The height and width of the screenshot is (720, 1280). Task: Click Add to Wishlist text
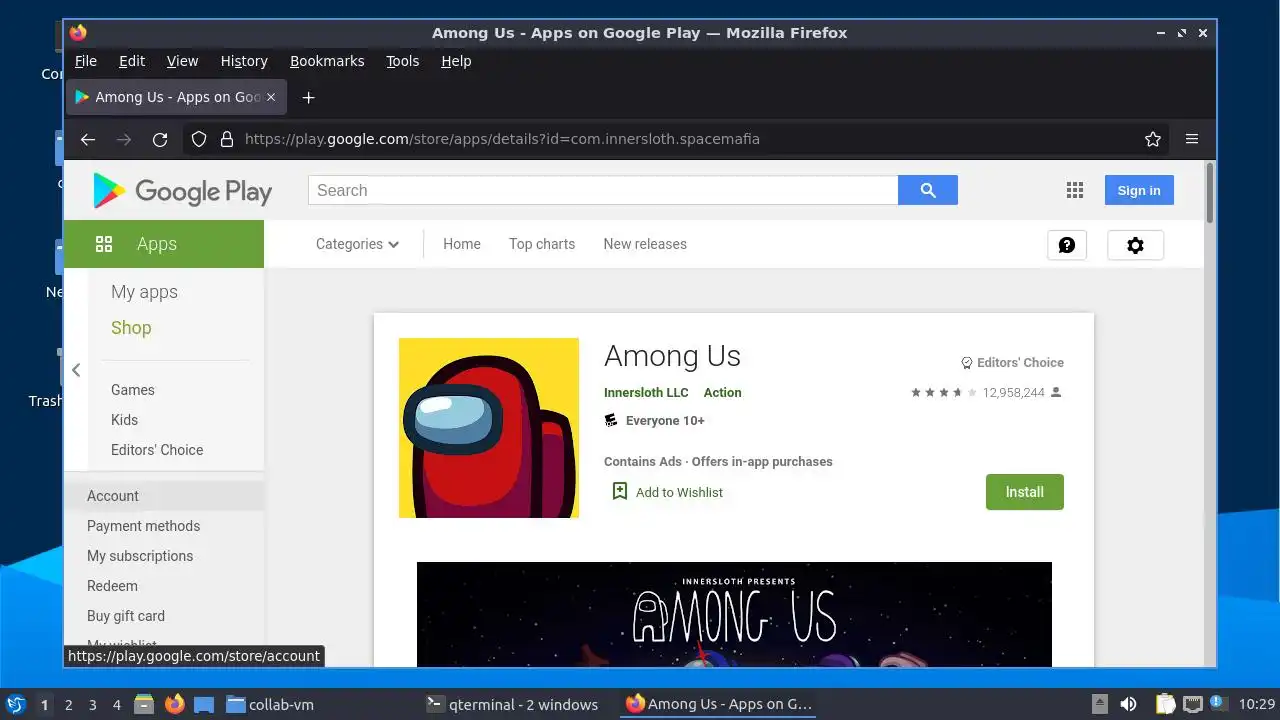pos(679,492)
